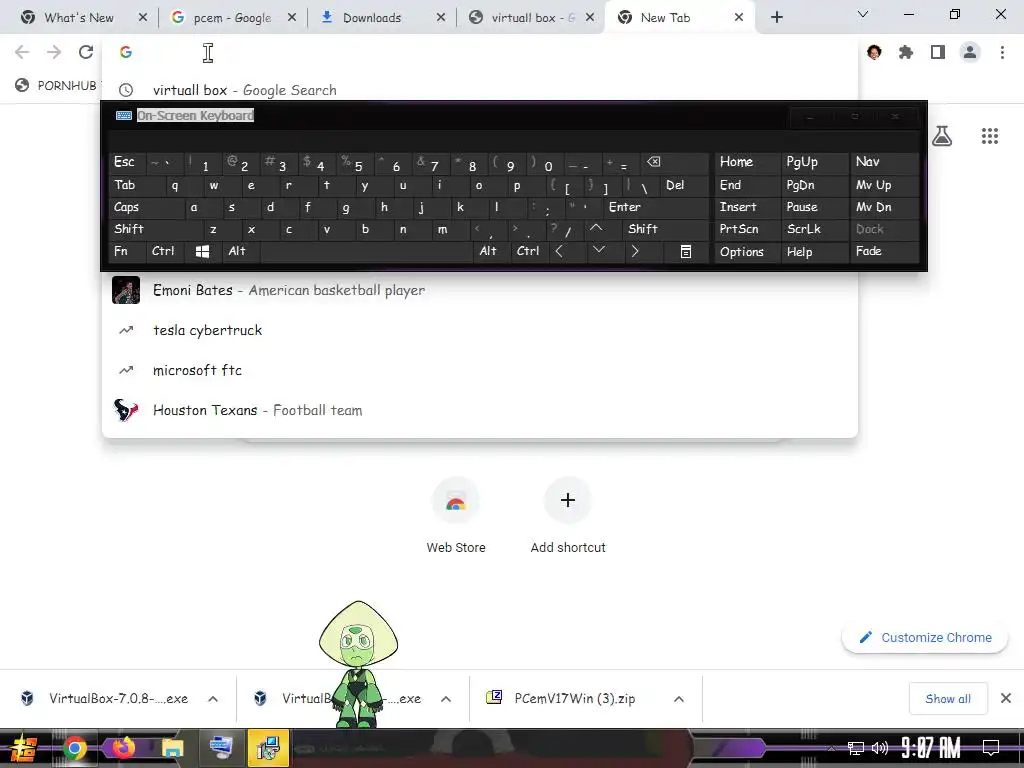Click the left arrow key on keyboard

[559, 251]
